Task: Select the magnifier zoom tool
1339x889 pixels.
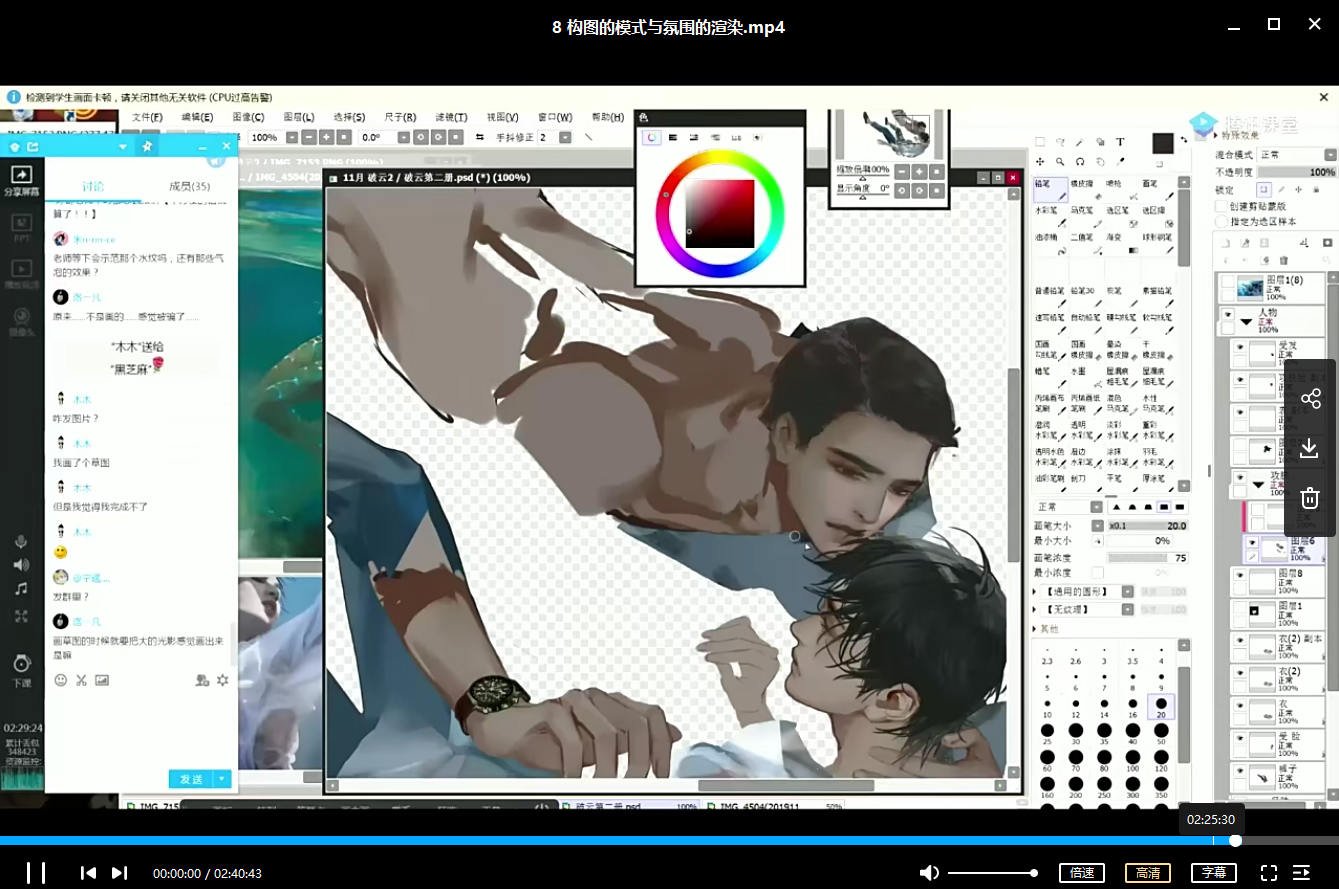Action: coord(1059,161)
